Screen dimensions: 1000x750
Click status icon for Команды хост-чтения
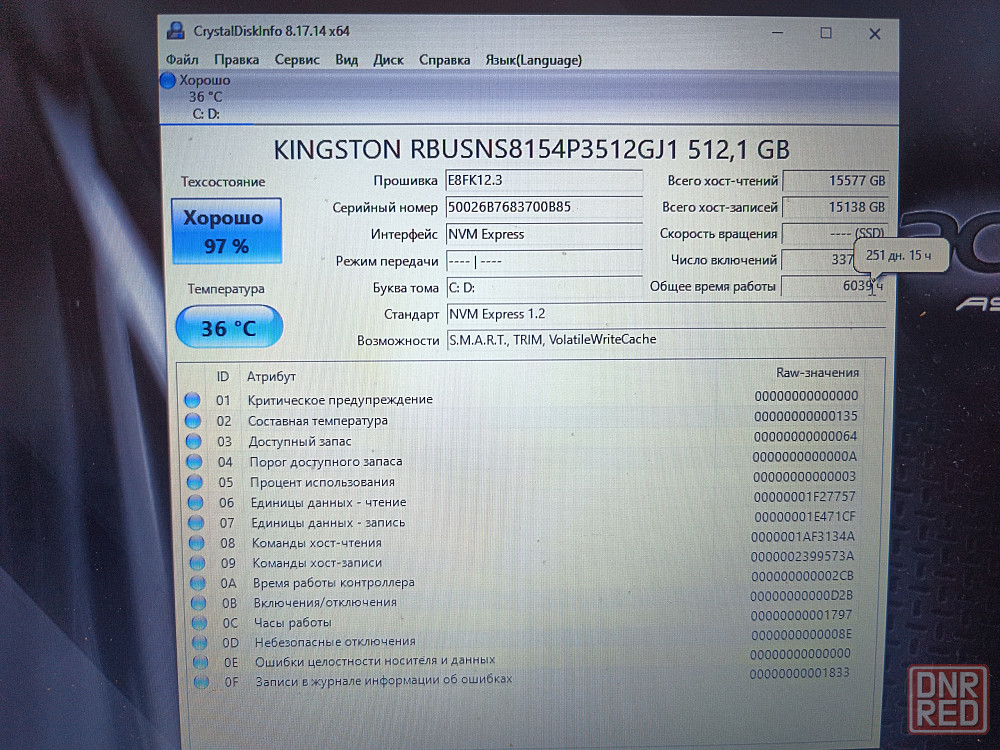(196, 543)
